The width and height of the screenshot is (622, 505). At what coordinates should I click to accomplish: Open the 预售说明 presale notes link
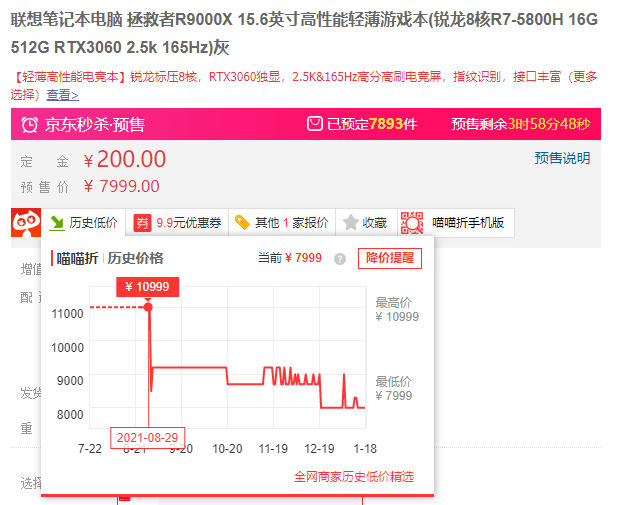tap(562, 158)
